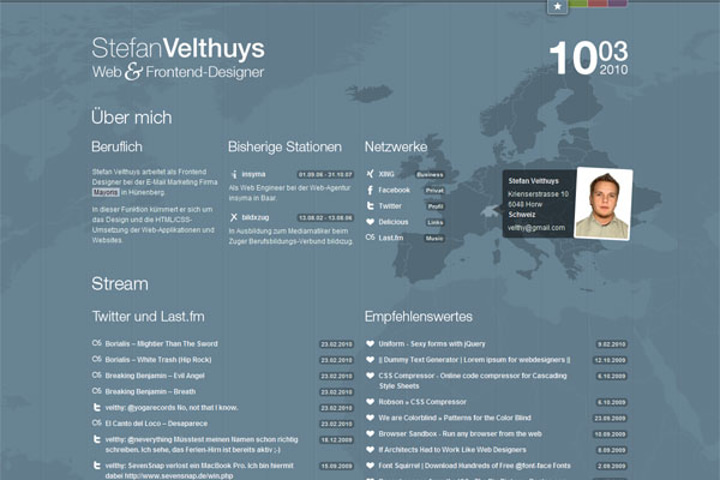Screen dimensions: 720x480
Task: Open Font Squirrel free fonts link
Action: [x=474, y=466]
